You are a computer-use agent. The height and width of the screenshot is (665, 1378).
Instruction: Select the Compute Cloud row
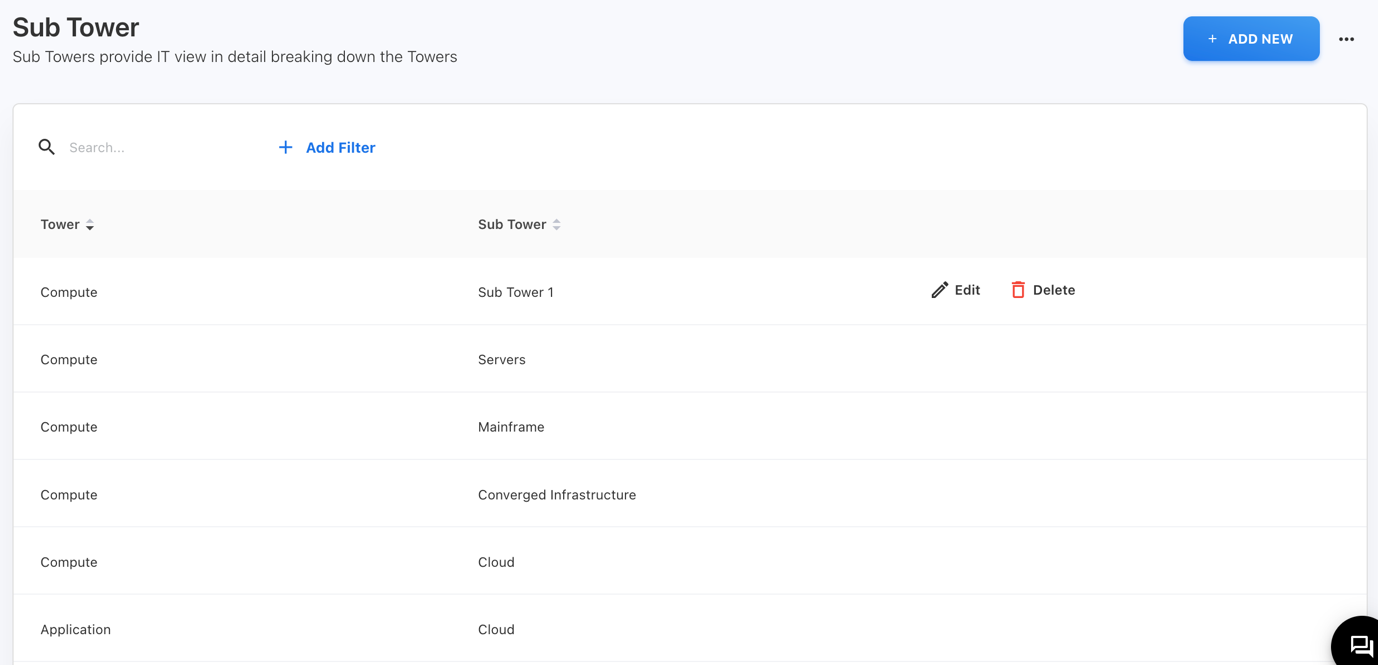pyautogui.click(x=496, y=562)
